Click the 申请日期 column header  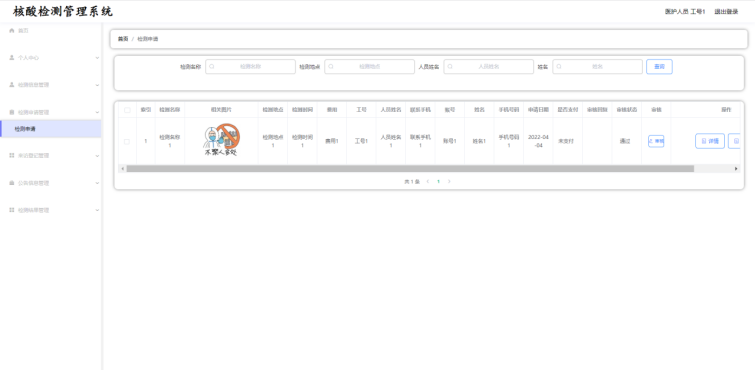(538, 110)
